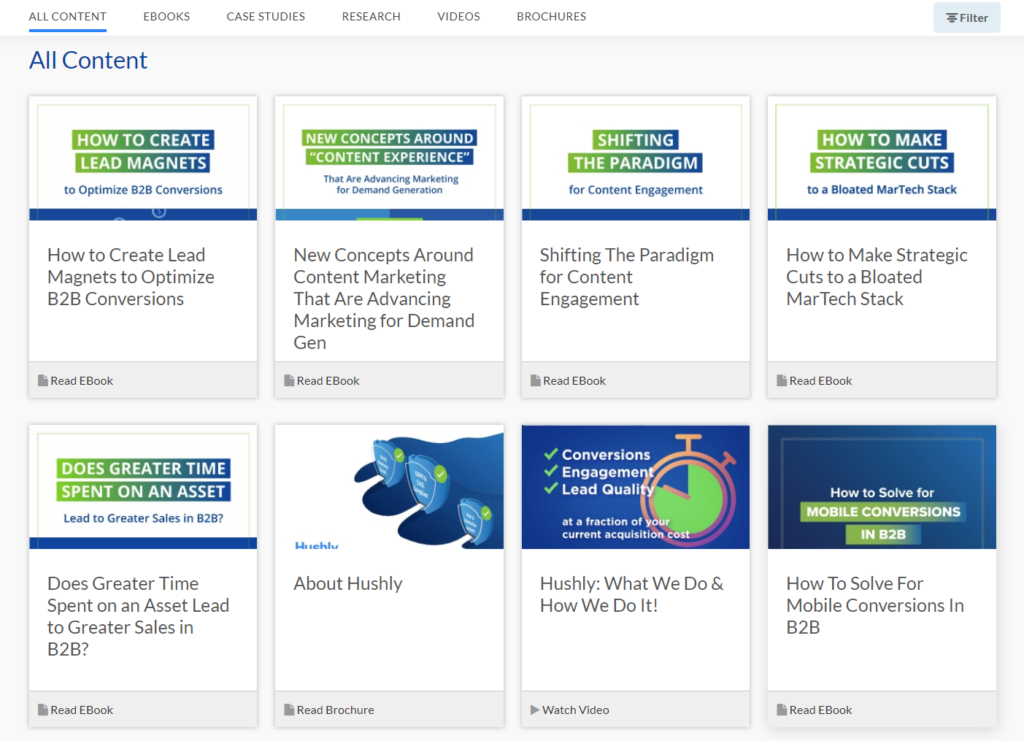Click document icon beside Read Brochure
Screen dimensions: 1024x741
click(289, 710)
